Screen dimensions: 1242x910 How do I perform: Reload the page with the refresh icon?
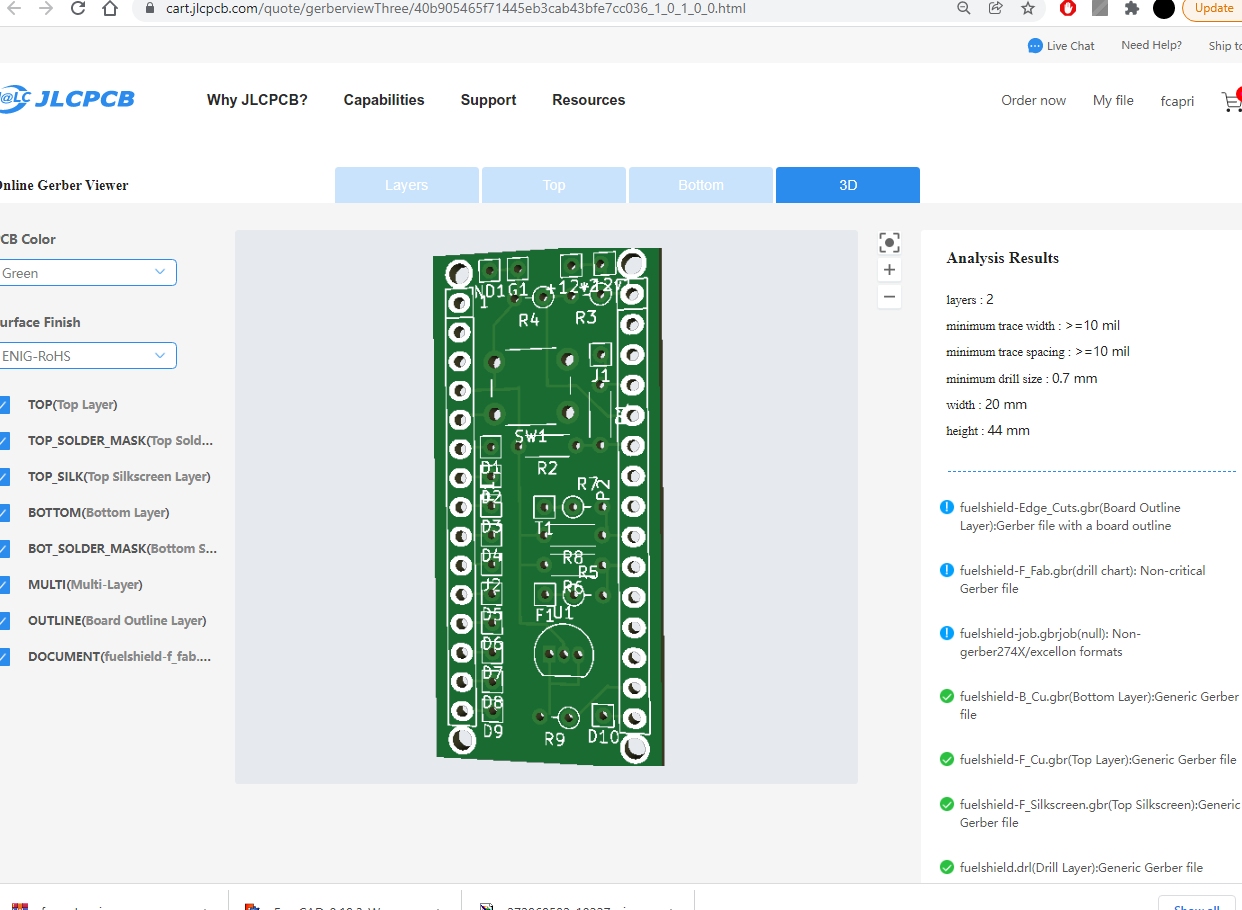[x=78, y=9]
